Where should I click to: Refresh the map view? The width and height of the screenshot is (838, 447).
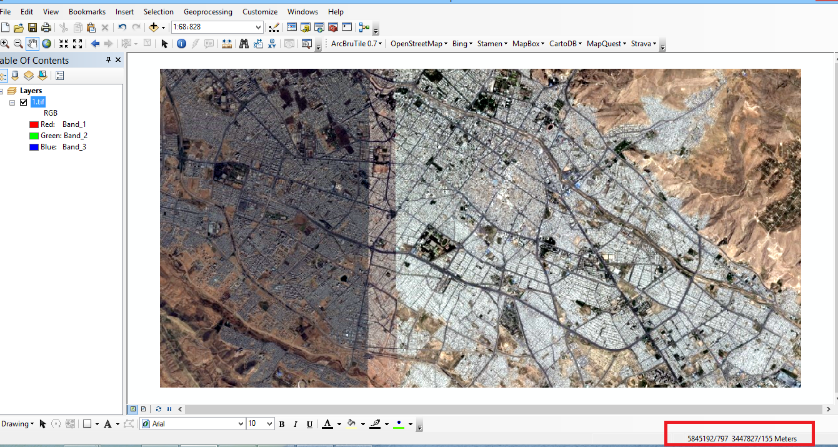[x=158, y=409]
